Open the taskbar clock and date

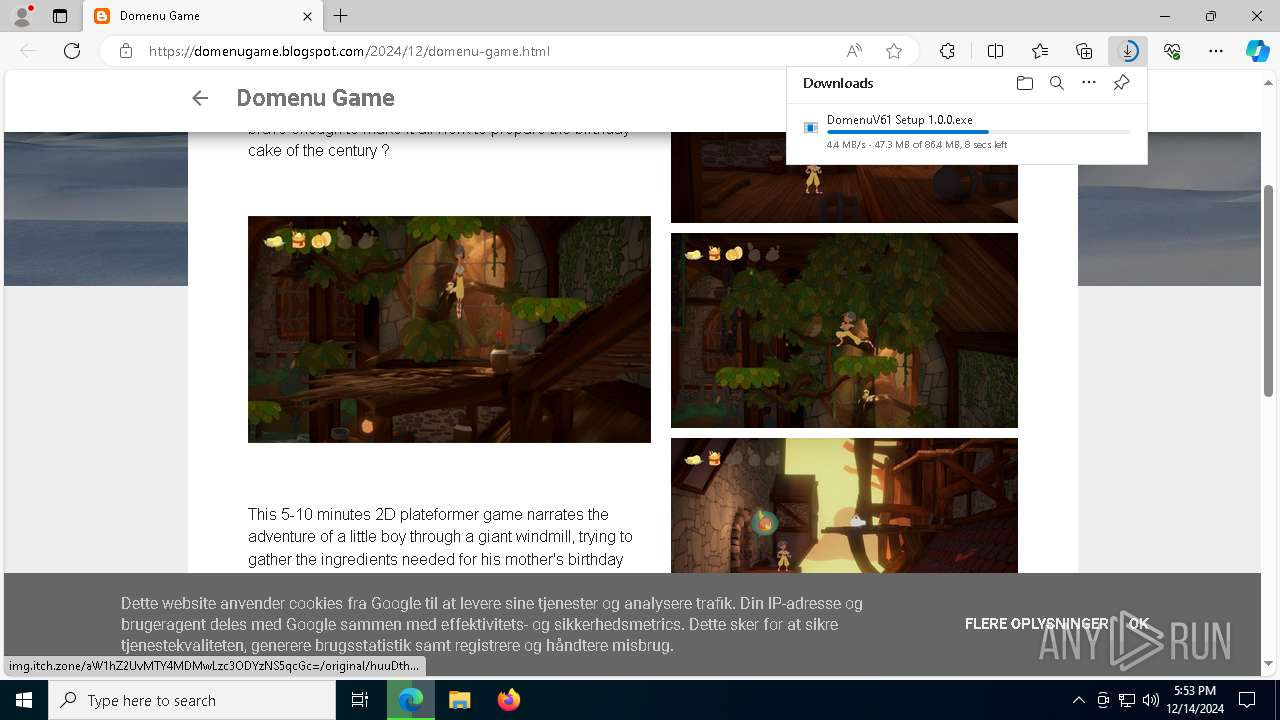[1194, 700]
